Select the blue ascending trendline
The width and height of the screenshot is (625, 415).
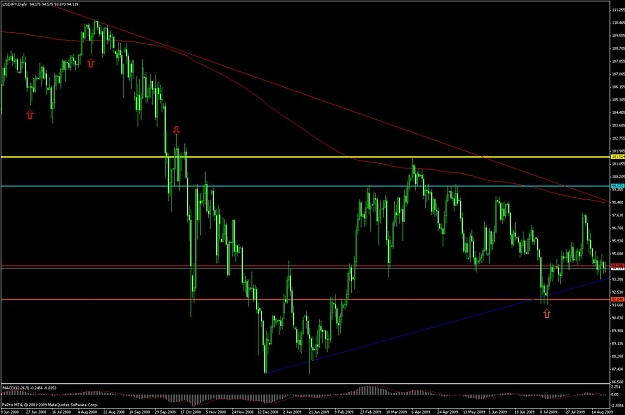point(437,326)
